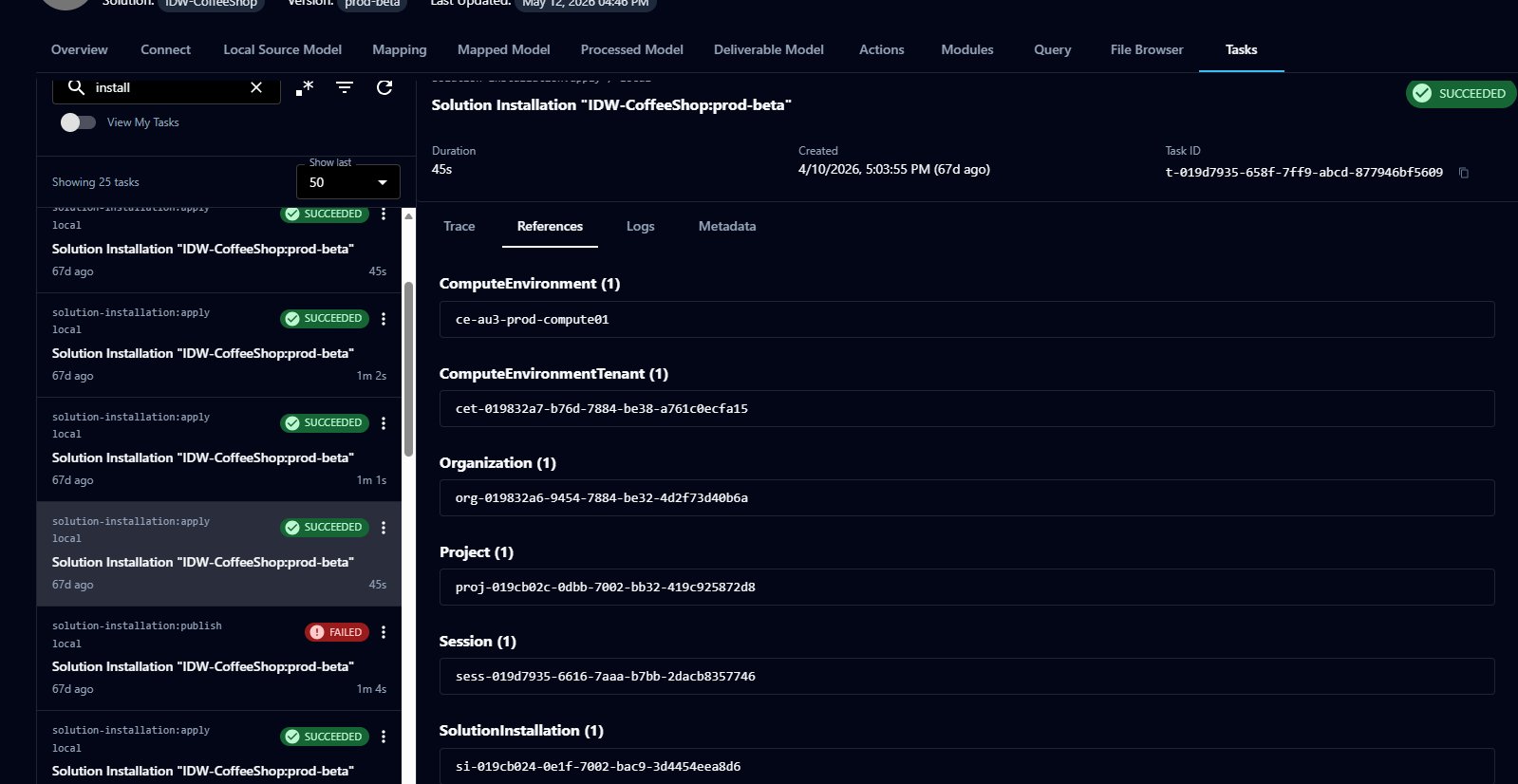Open the Connect tab
Viewport: 1518px width, 784px height.
click(x=165, y=49)
